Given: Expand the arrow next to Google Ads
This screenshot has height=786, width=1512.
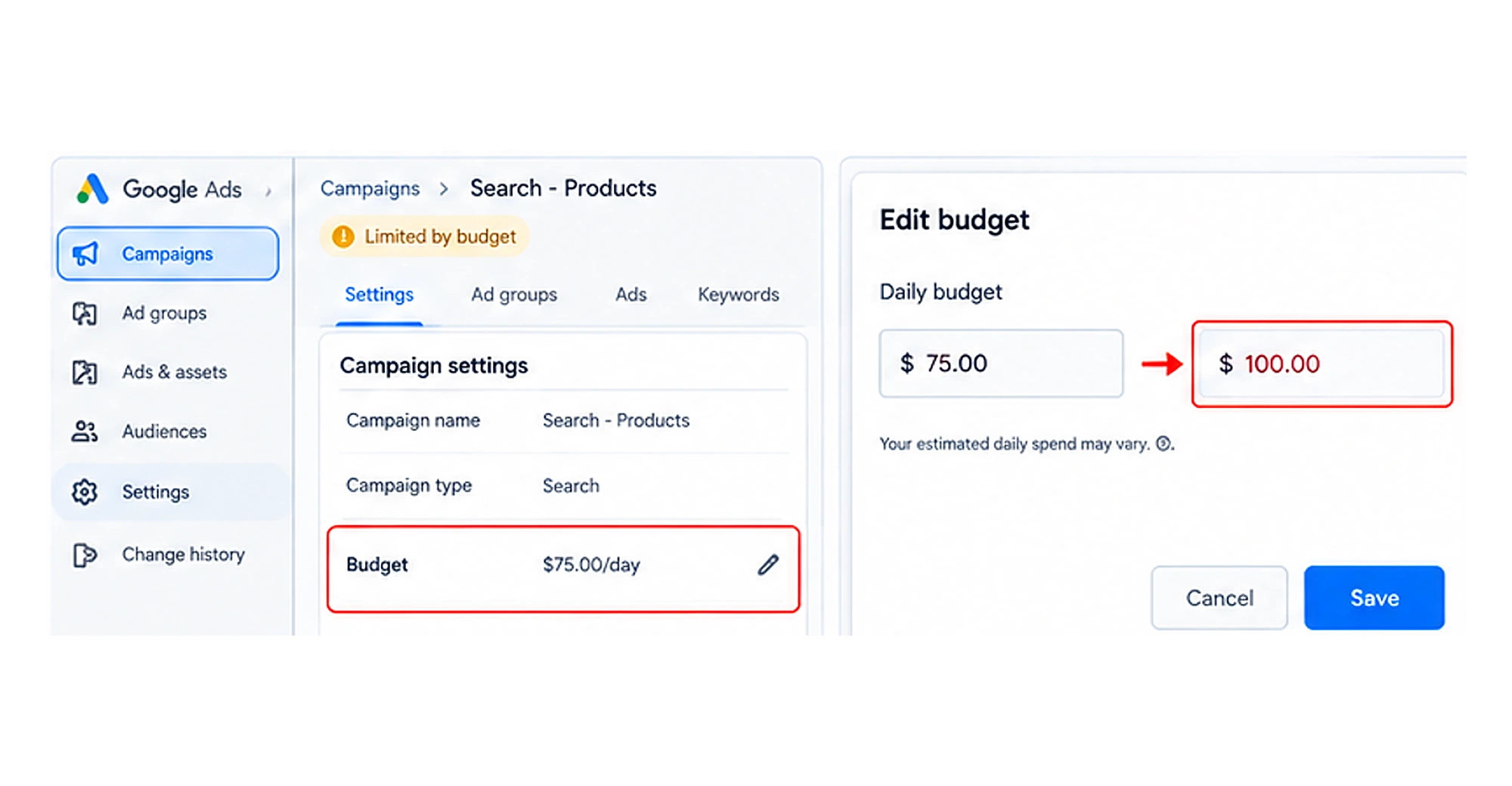Looking at the screenshot, I should coord(268,192).
